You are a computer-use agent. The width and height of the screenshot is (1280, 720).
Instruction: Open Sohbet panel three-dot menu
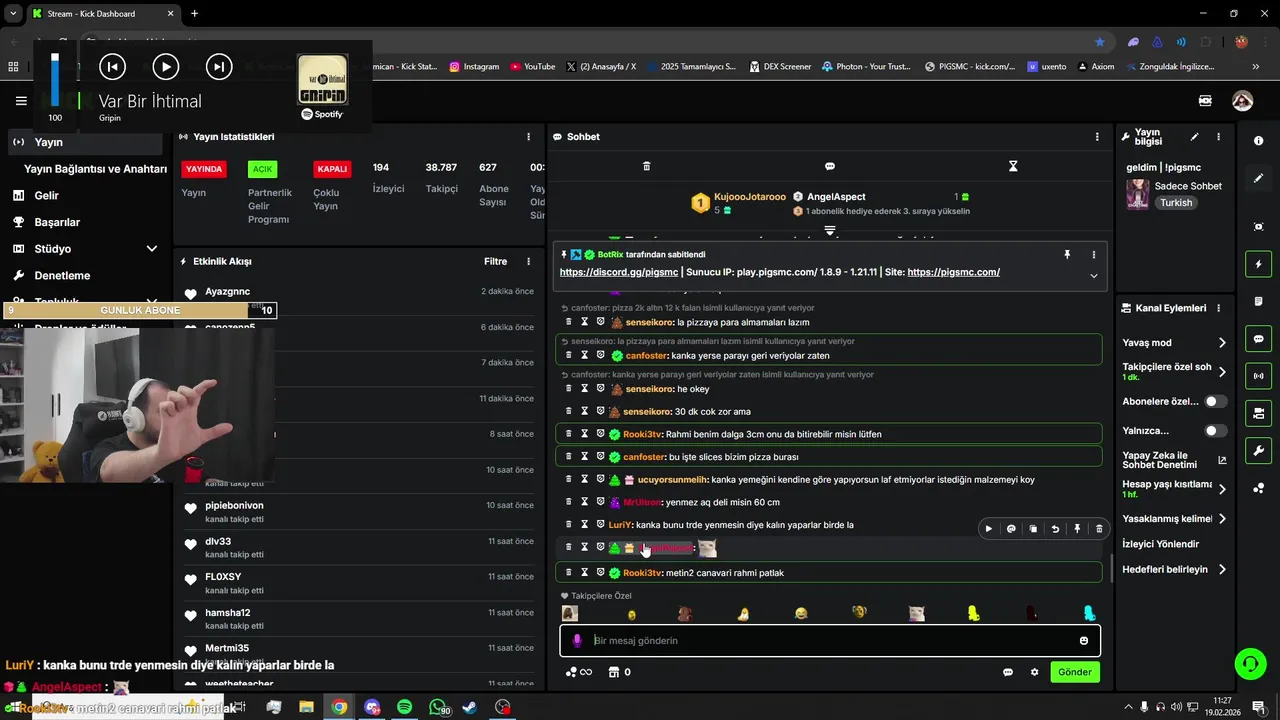pyautogui.click(x=1097, y=137)
